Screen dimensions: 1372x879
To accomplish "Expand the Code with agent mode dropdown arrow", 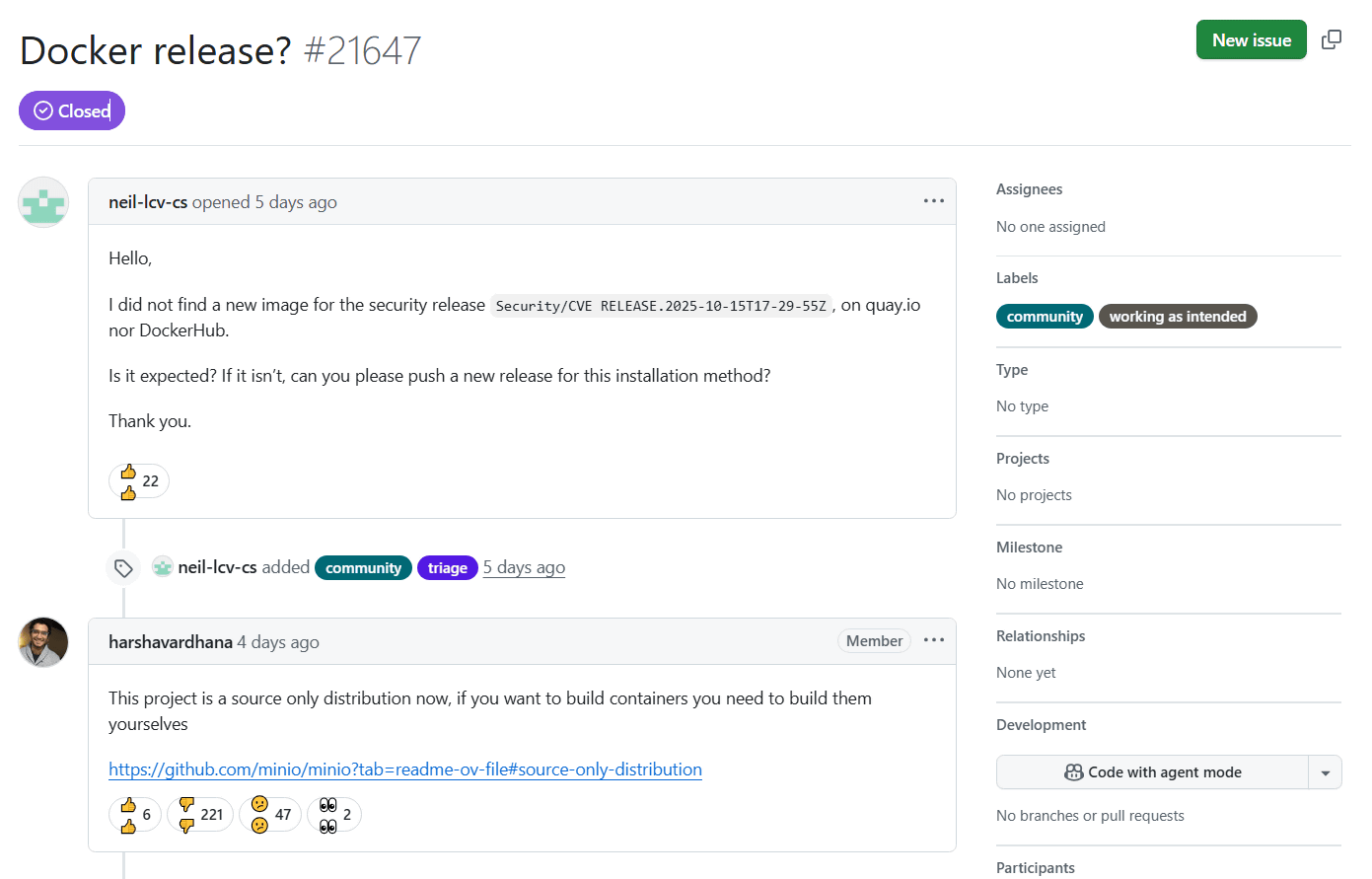I will click(x=1326, y=771).
